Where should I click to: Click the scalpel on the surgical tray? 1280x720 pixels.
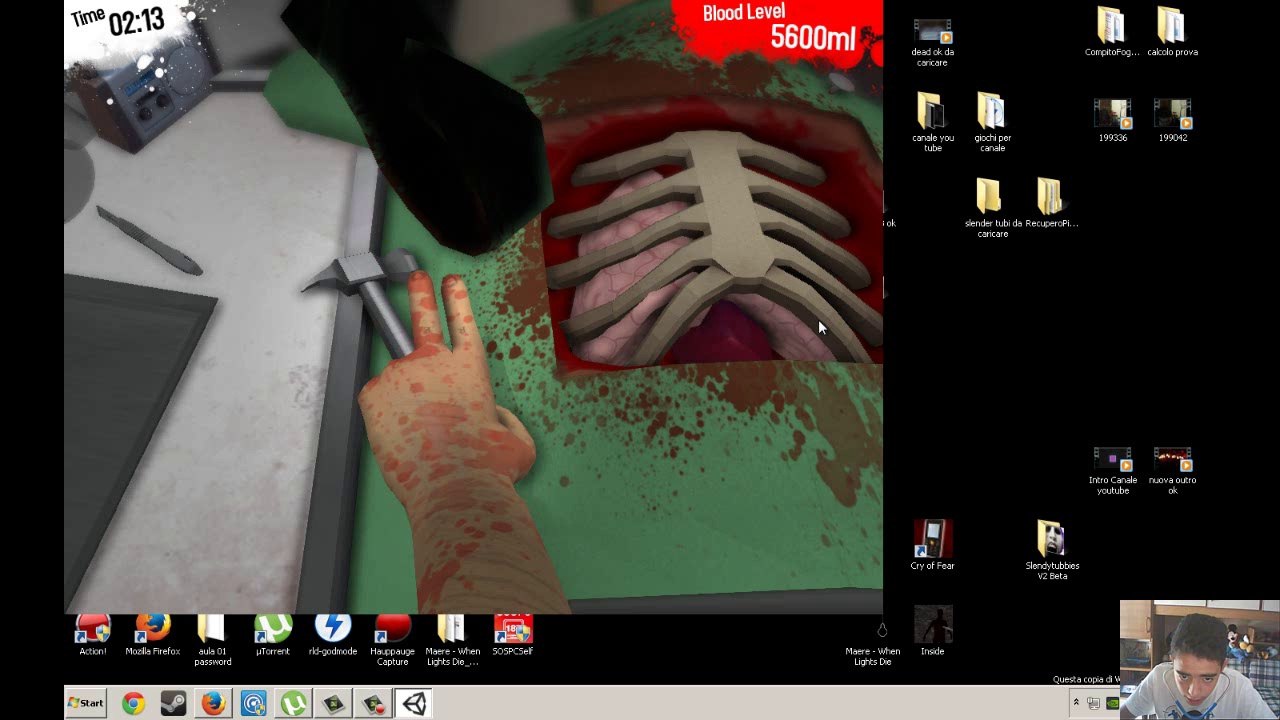point(150,240)
